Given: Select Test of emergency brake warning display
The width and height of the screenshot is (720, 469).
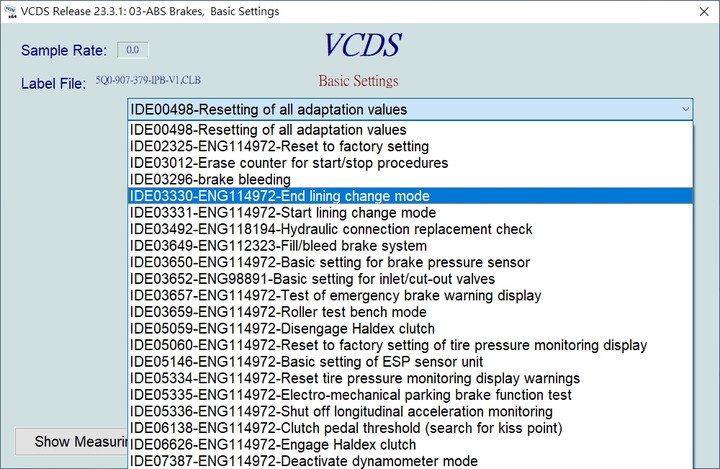Looking at the screenshot, I should [x=410, y=295].
